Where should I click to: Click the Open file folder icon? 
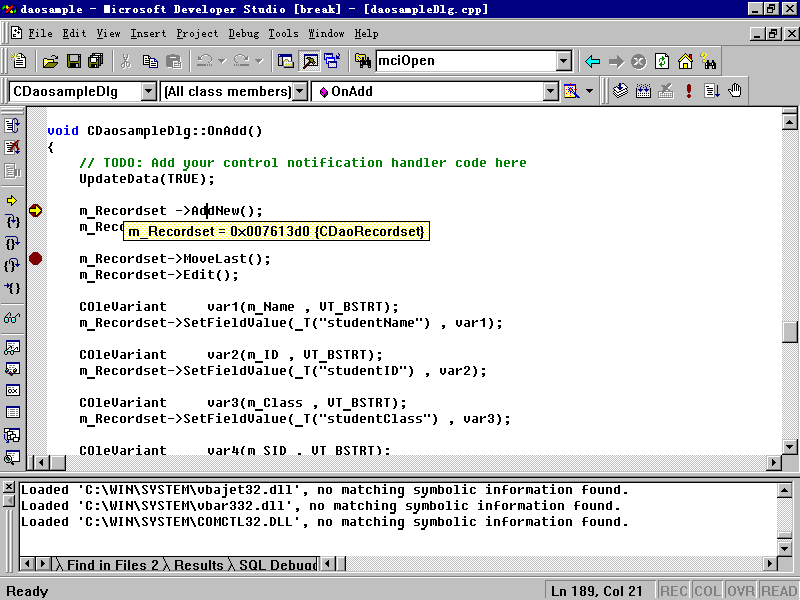point(50,61)
